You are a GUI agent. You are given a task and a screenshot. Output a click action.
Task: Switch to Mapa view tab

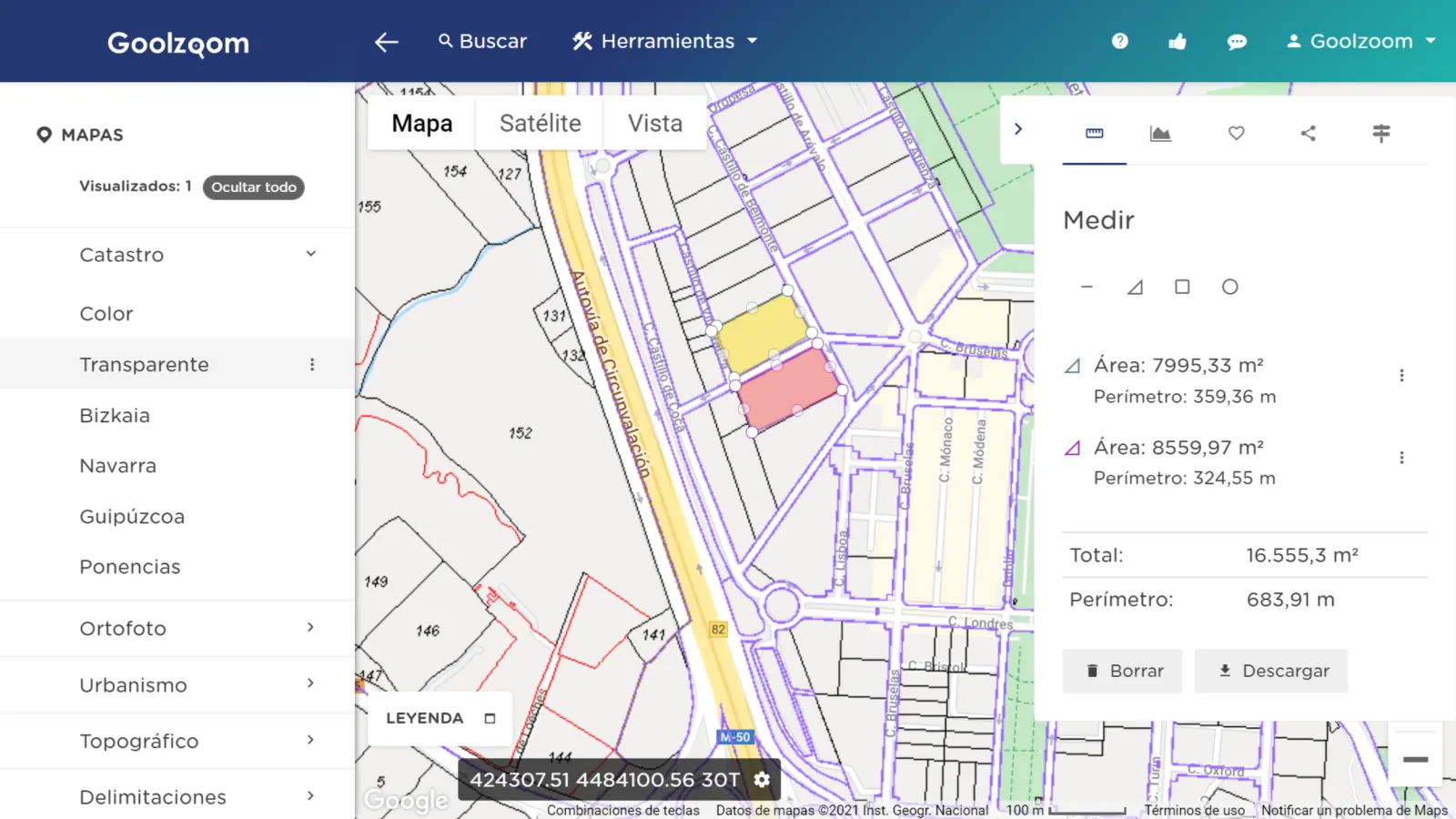click(x=422, y=123)
